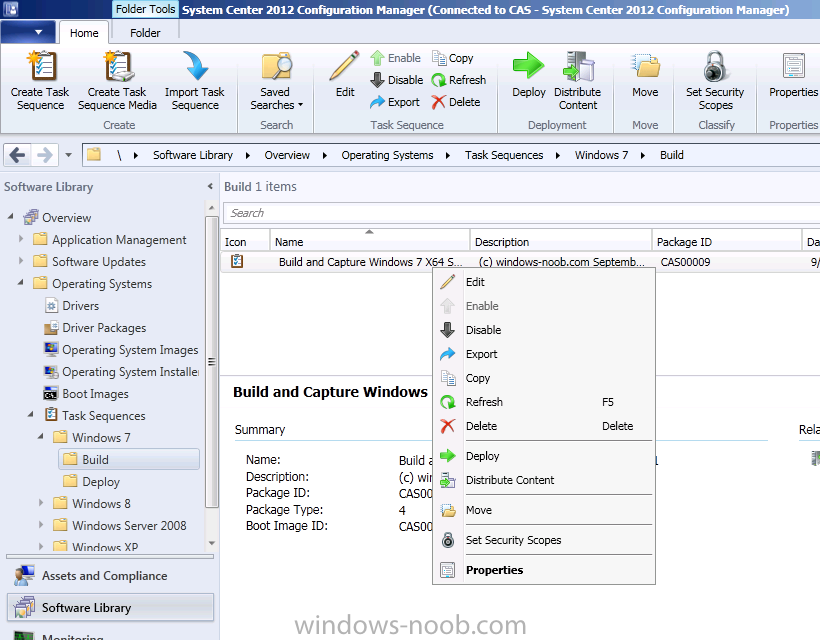Image resolution: width=820 pixels, height=640 pixels.
Task: Choose Distribute Content in context menu
Action: coord(544,480)
